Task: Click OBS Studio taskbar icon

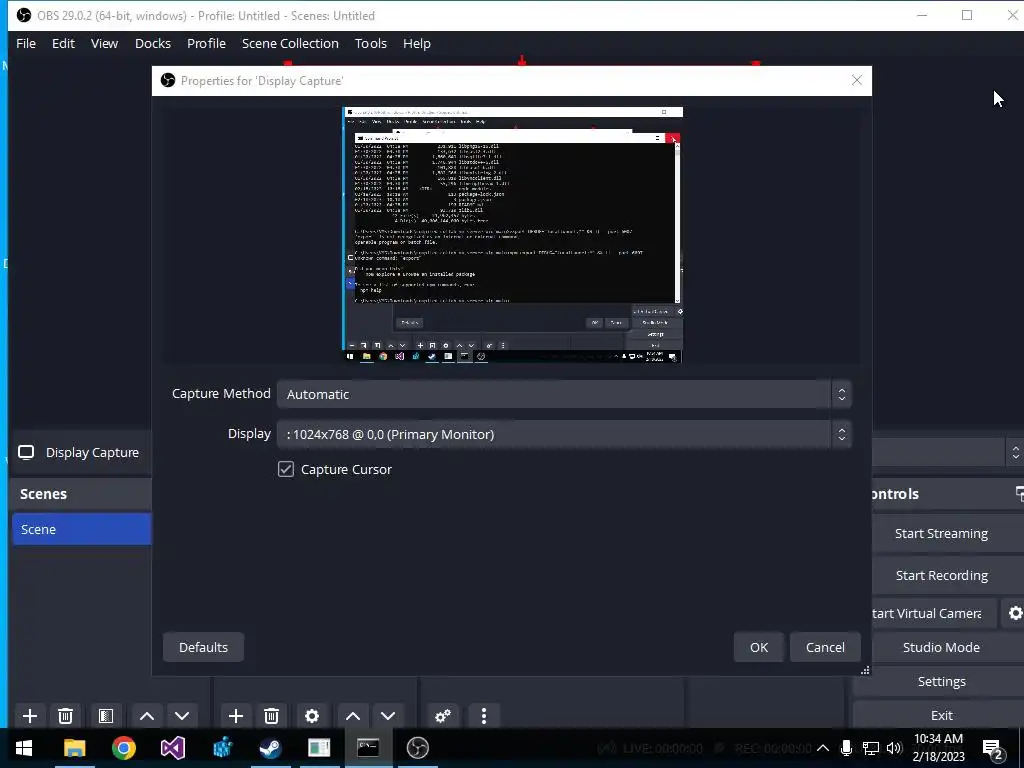Action: 417,748
